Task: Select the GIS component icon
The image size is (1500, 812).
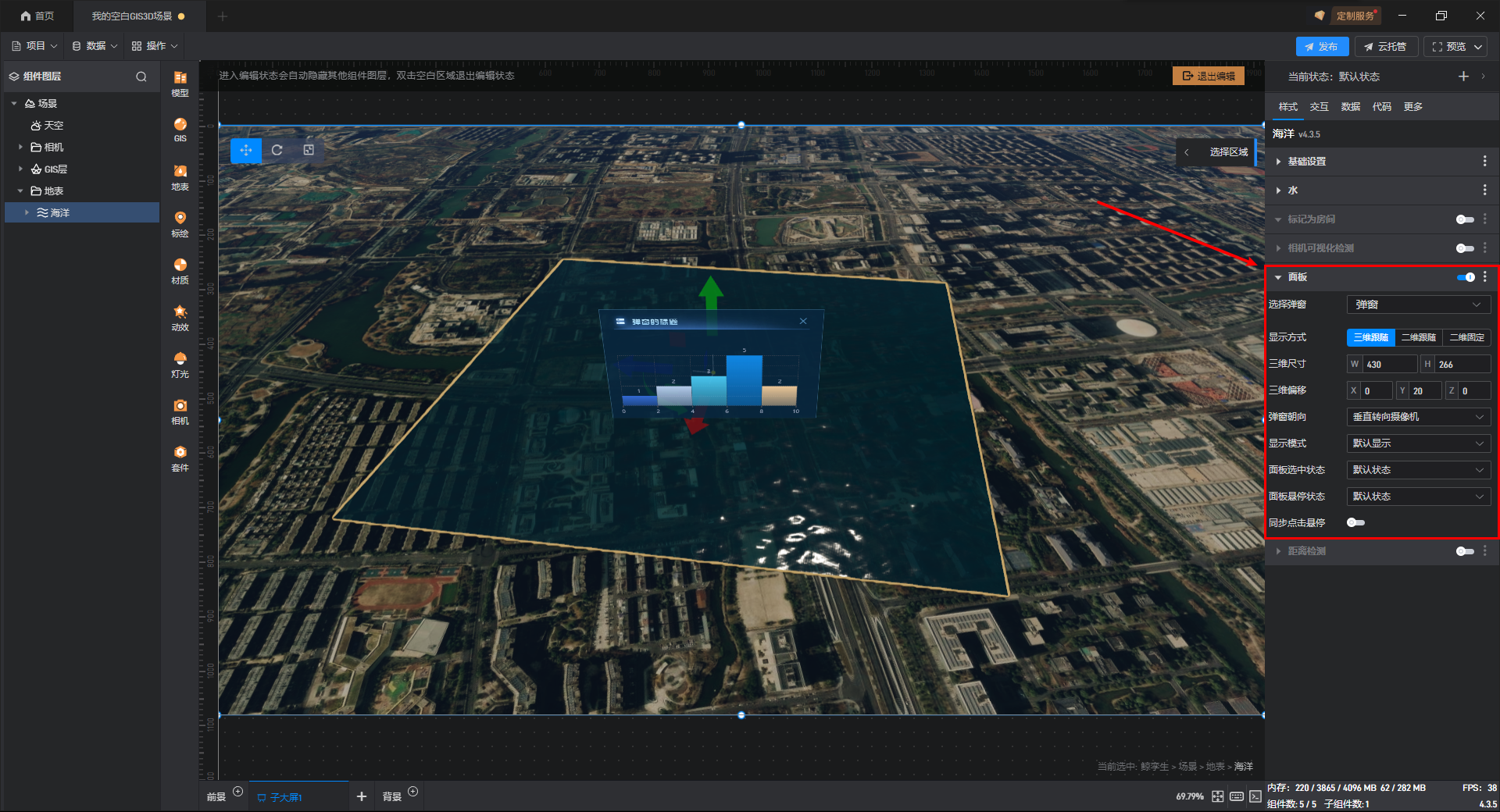Action: click(x=180, y=129)
